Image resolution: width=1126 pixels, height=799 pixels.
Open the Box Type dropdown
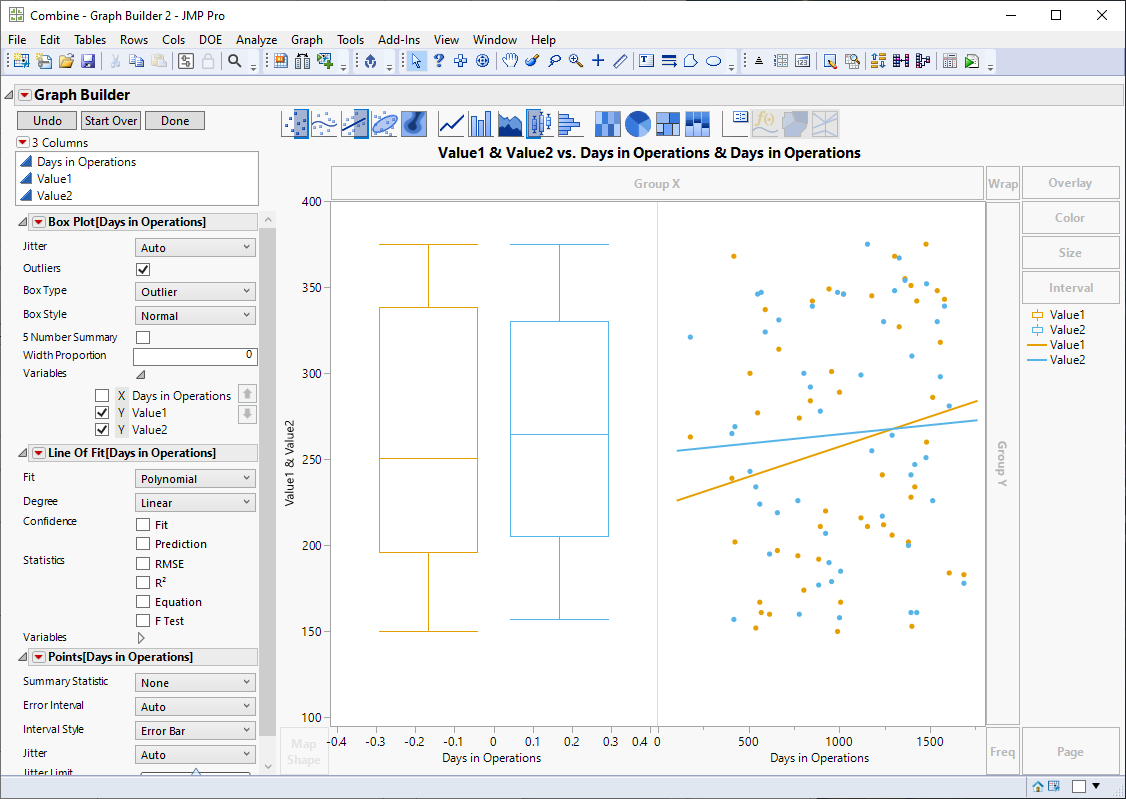(195, 292)
